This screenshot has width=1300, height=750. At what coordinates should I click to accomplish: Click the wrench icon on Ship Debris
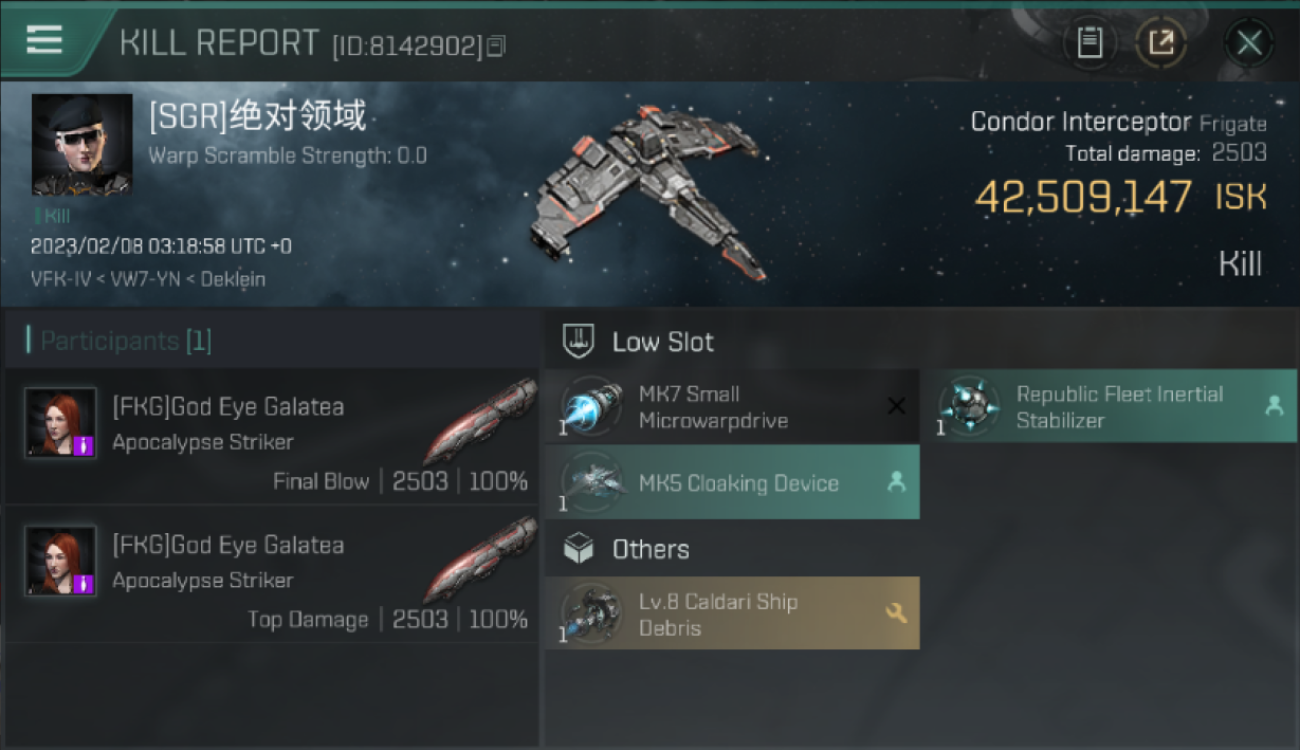[896, 613]
